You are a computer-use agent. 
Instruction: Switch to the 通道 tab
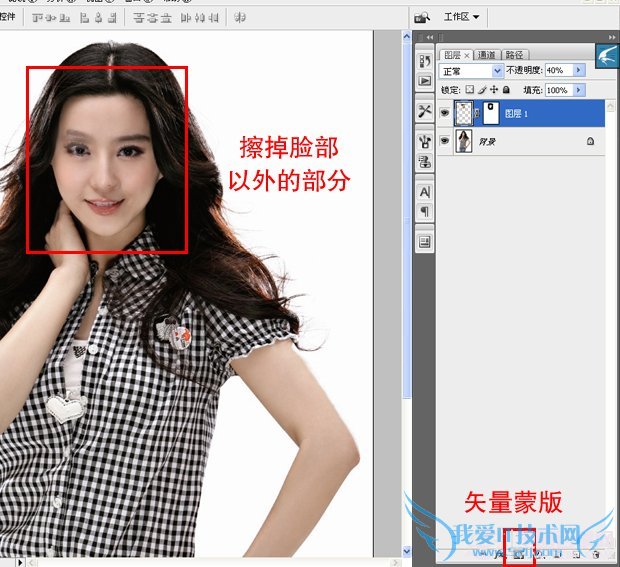pos(487,55)
